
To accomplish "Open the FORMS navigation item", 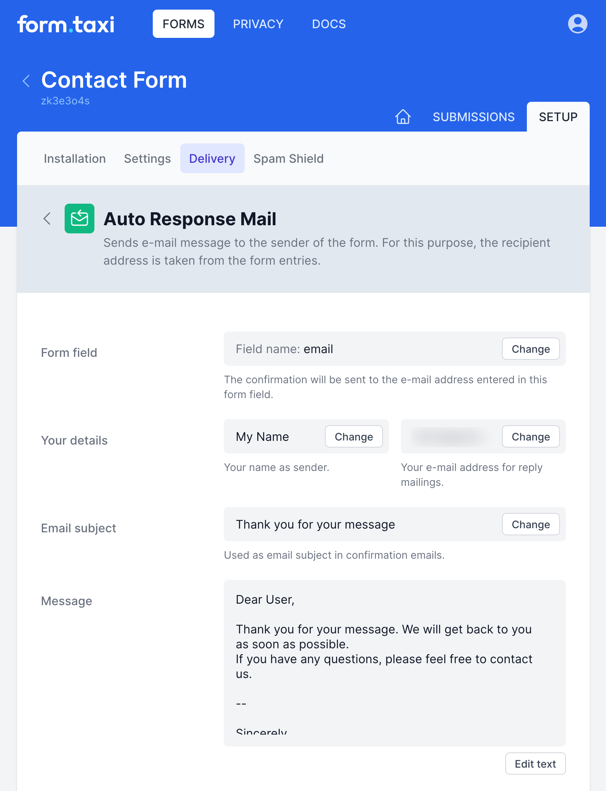I will pos(183,24).
